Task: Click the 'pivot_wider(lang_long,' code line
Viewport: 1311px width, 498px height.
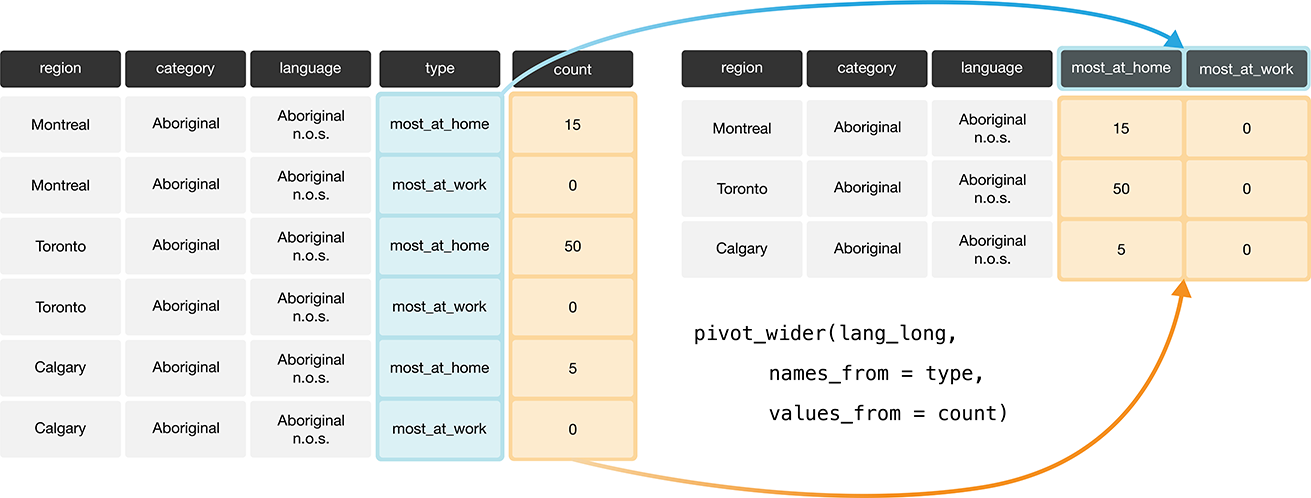Action: [x=832, y=333]
